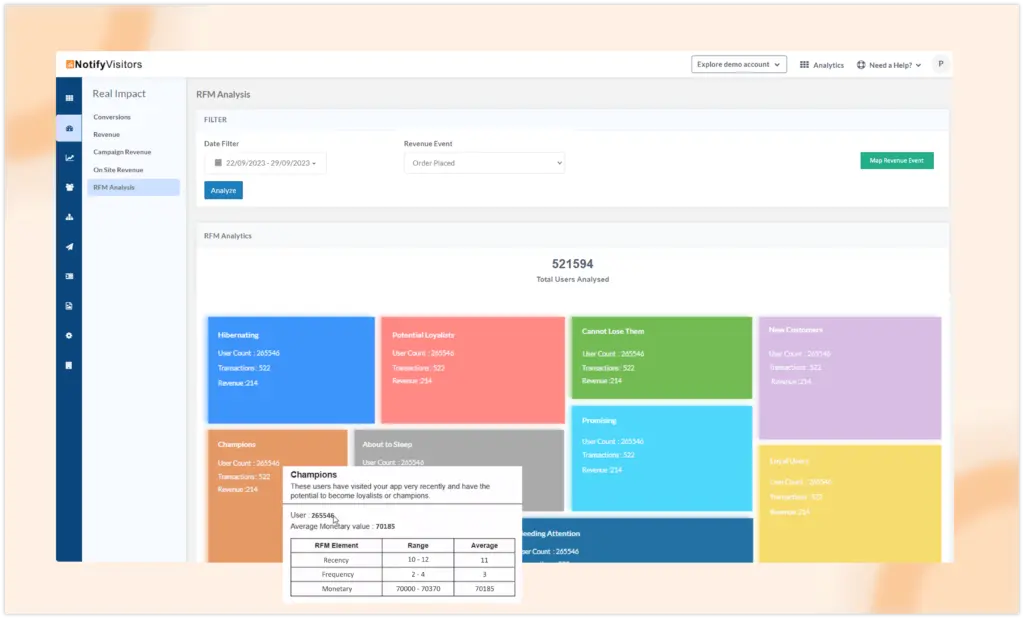
Task: Open On Site Revenue menu item
Action: coord(118,170)
